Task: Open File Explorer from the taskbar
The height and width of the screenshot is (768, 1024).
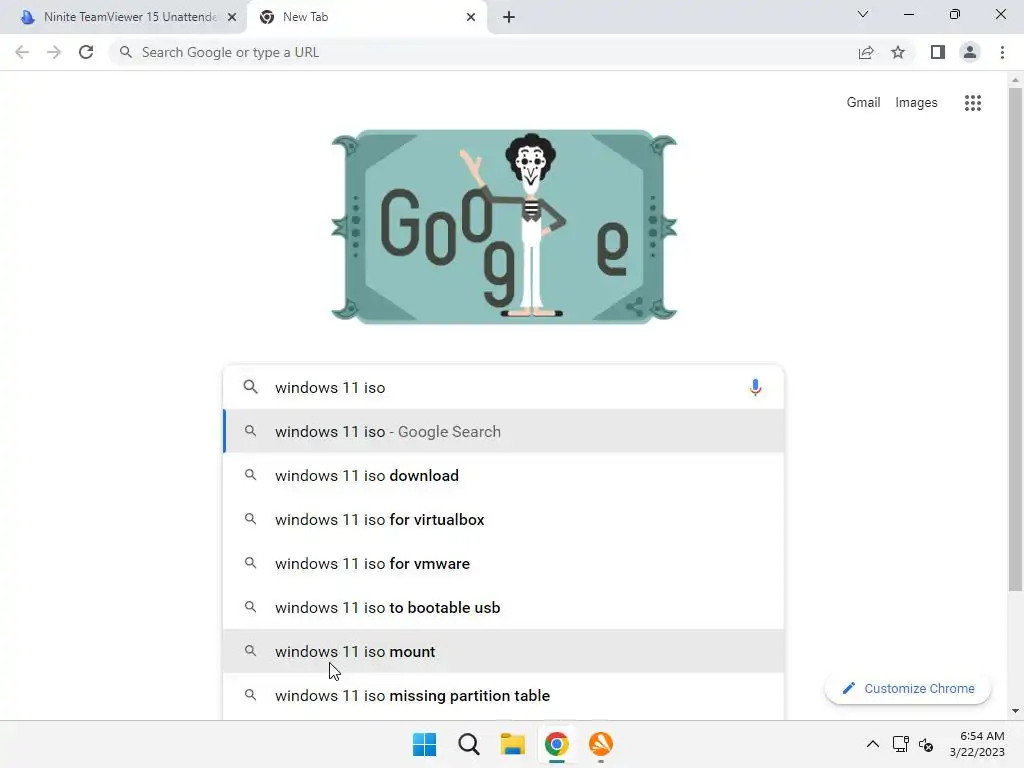Action: click(x=513, y=744)
